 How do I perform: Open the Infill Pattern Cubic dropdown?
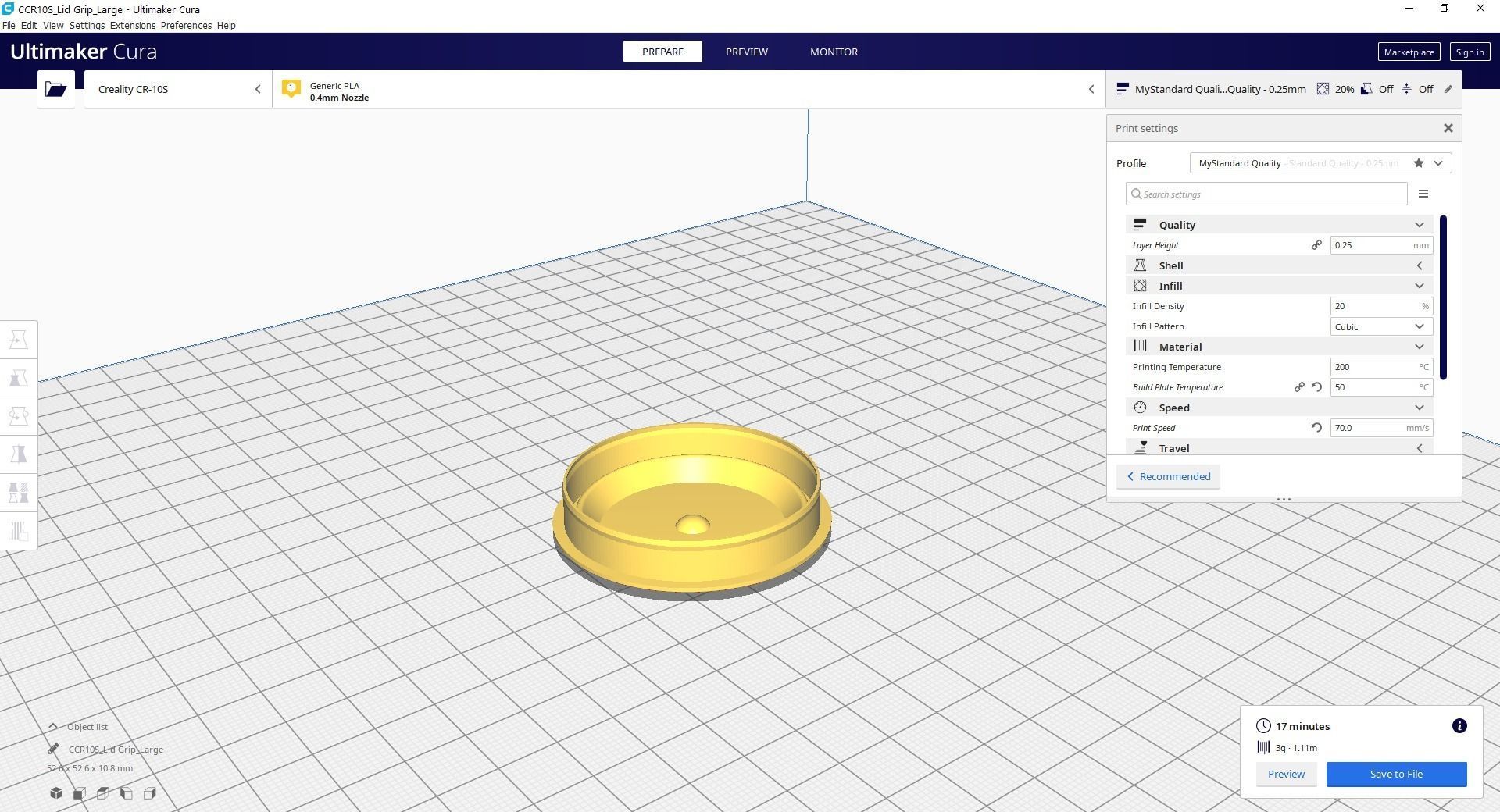click(x=1381, y=326)
